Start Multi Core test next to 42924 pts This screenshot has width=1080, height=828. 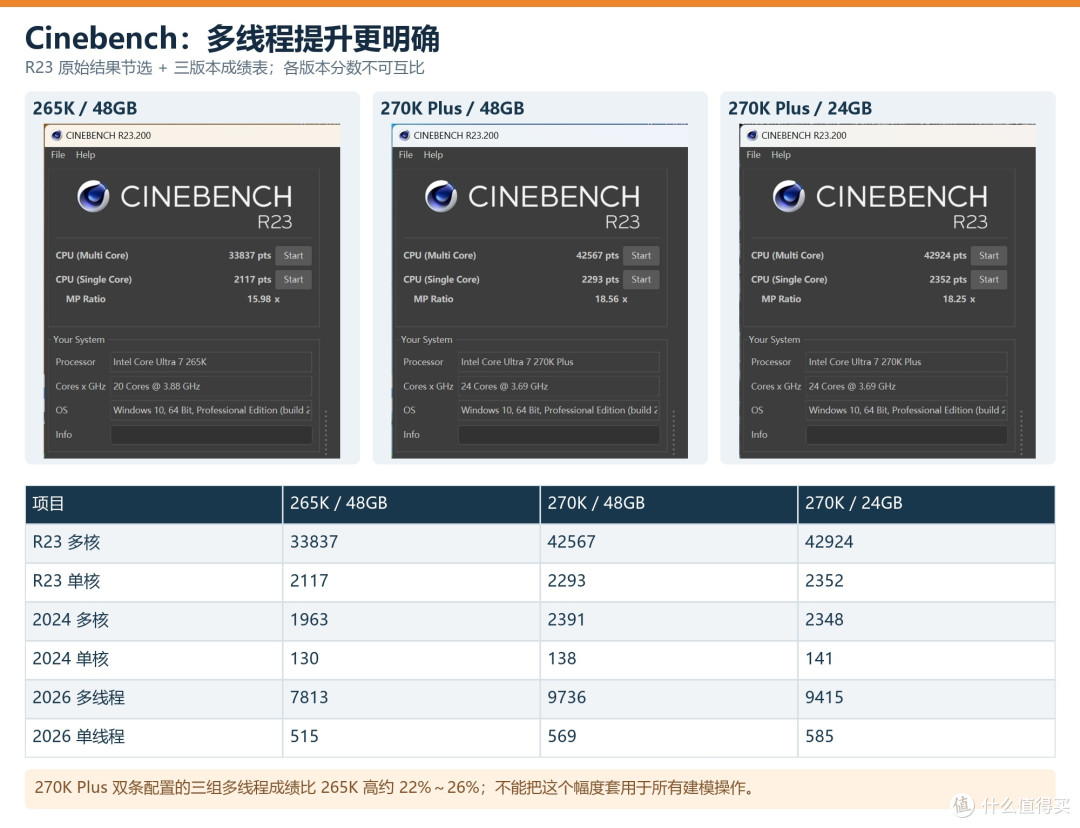pos(989,256)
